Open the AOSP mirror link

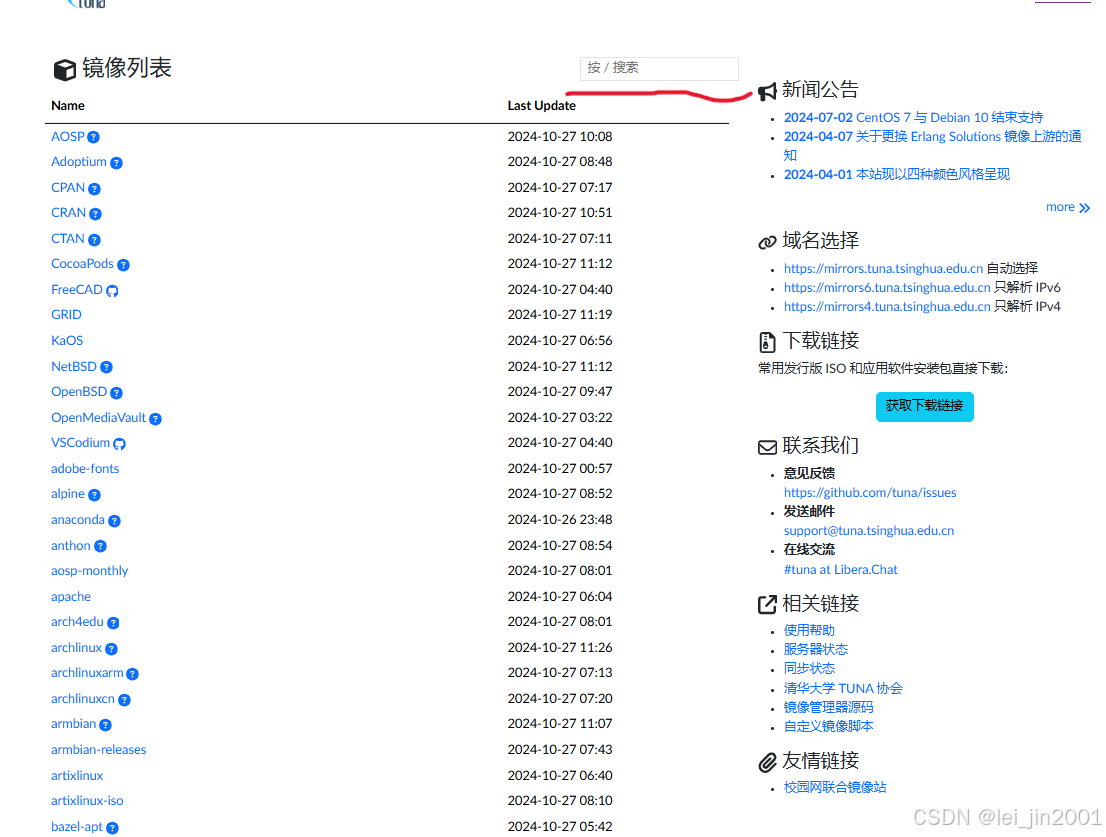click(68, 137)
